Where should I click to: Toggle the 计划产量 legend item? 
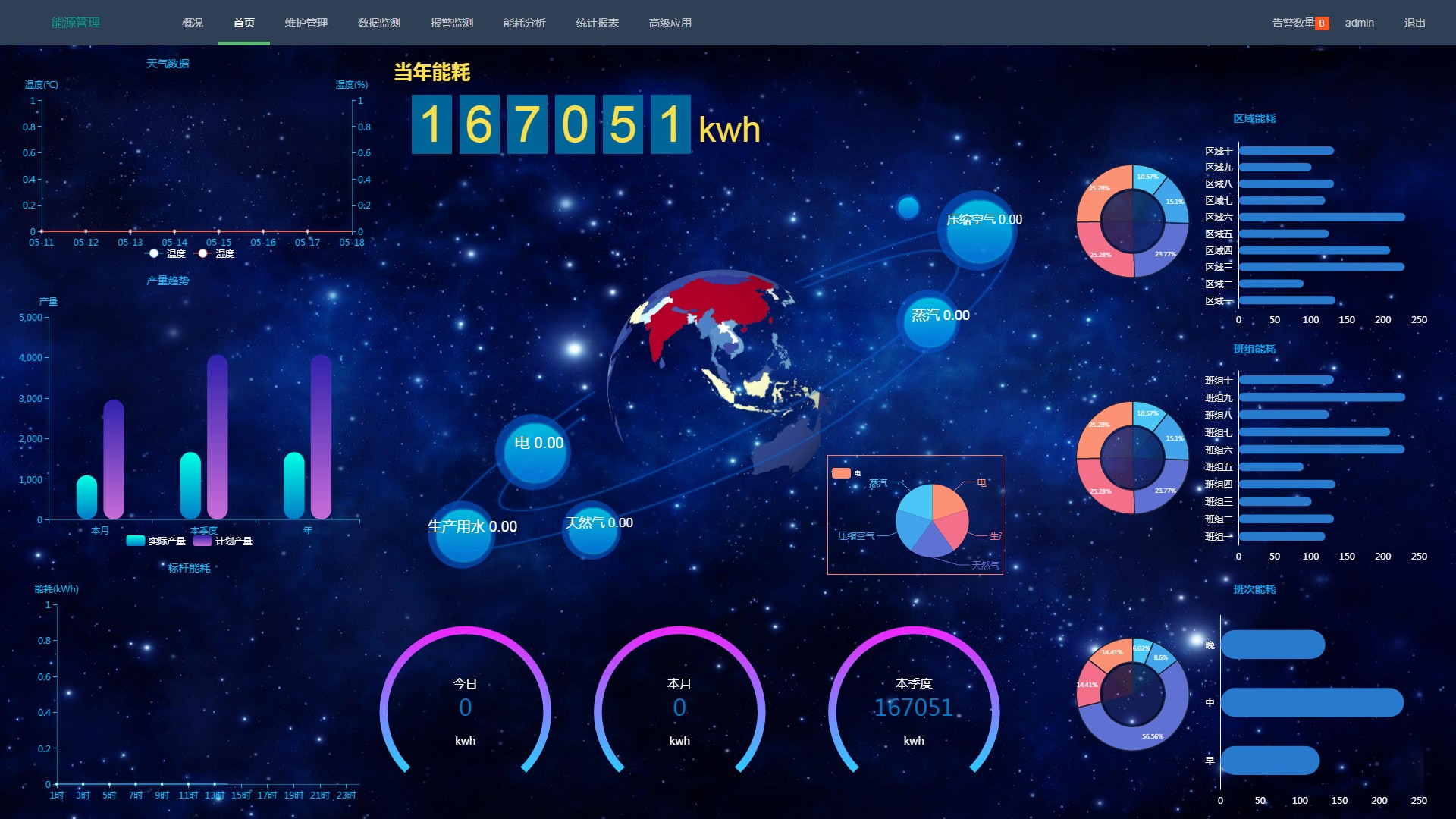coord(223,541)
